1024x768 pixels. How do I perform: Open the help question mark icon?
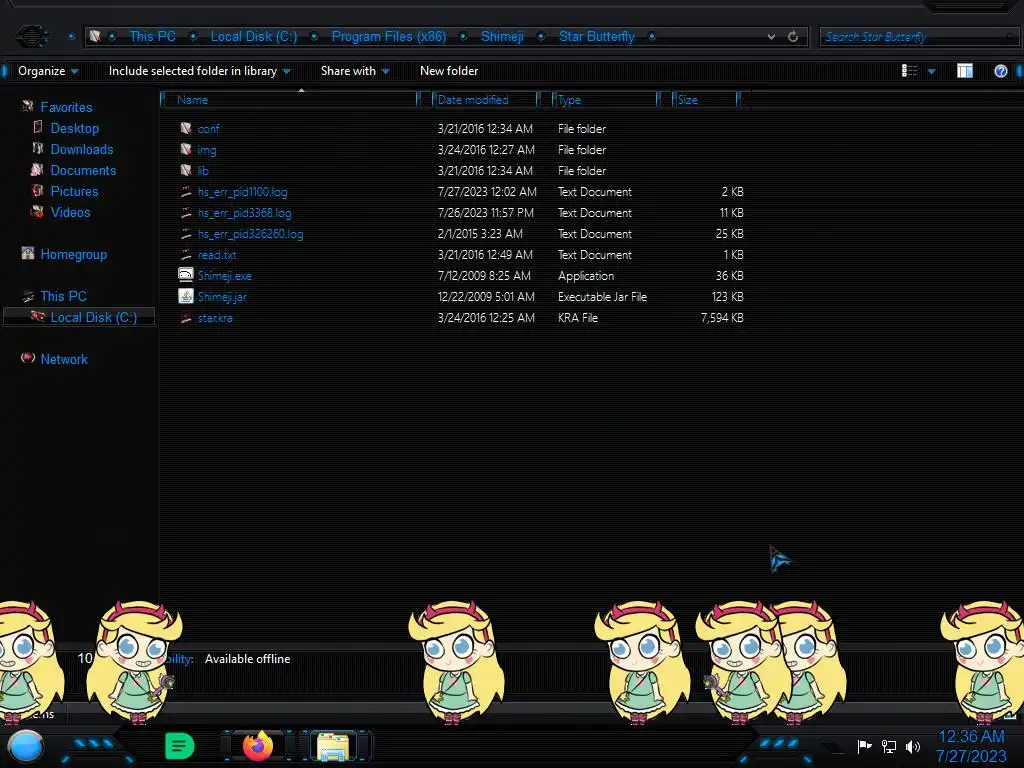tap(1000, 71)
